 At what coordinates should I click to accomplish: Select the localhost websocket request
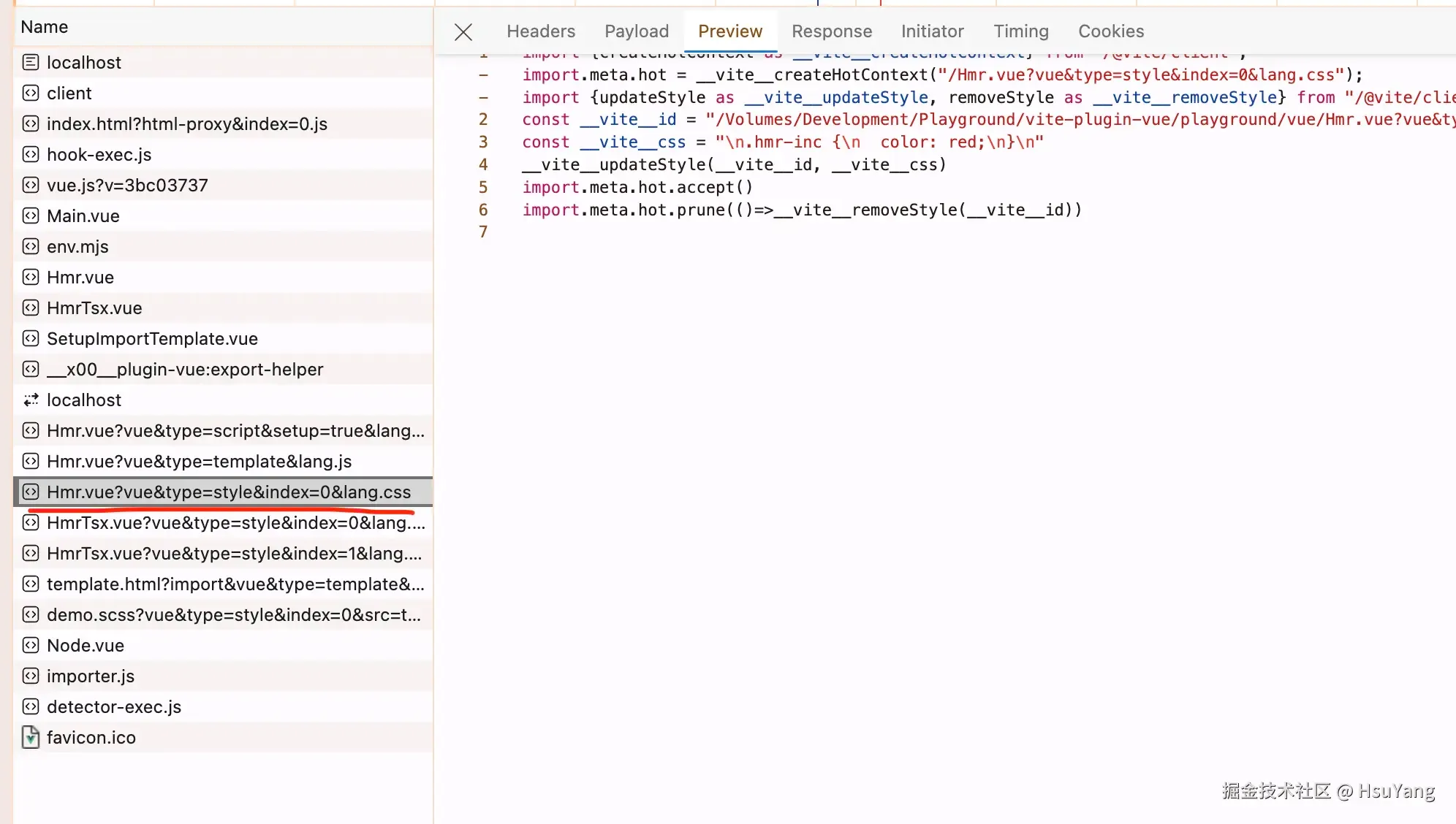click(x=223, y=400)
